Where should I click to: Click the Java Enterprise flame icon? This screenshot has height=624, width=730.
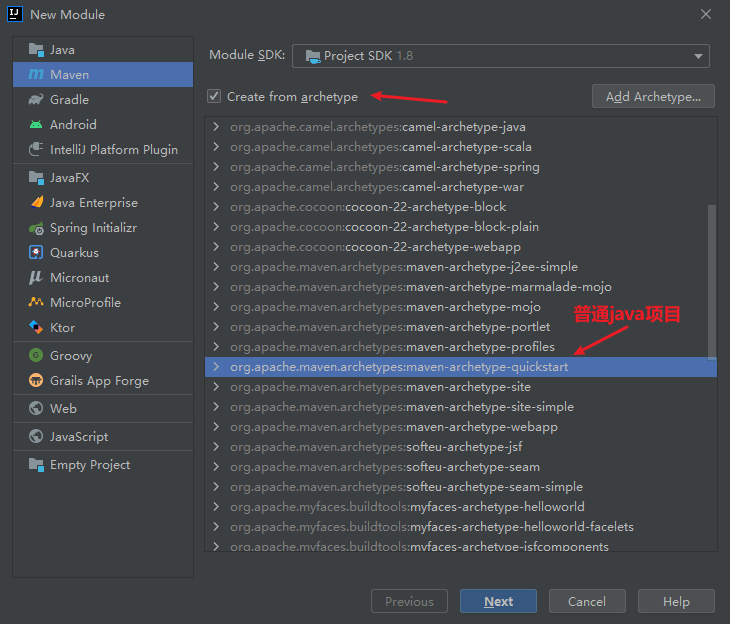pyautogui.click(x=37, y=202)
